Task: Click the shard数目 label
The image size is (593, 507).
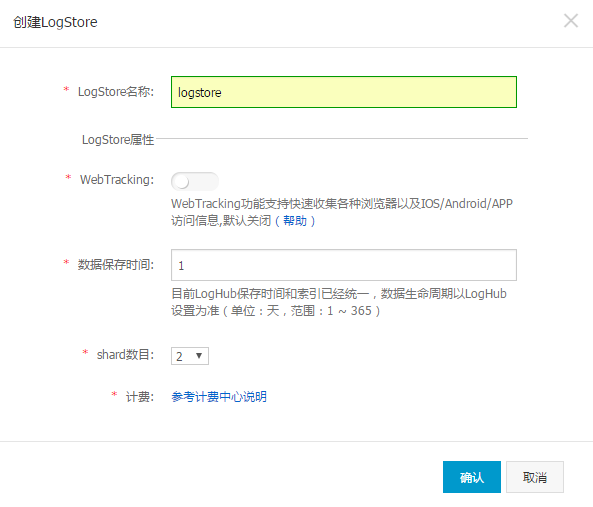Action: (x=125, y=355)
